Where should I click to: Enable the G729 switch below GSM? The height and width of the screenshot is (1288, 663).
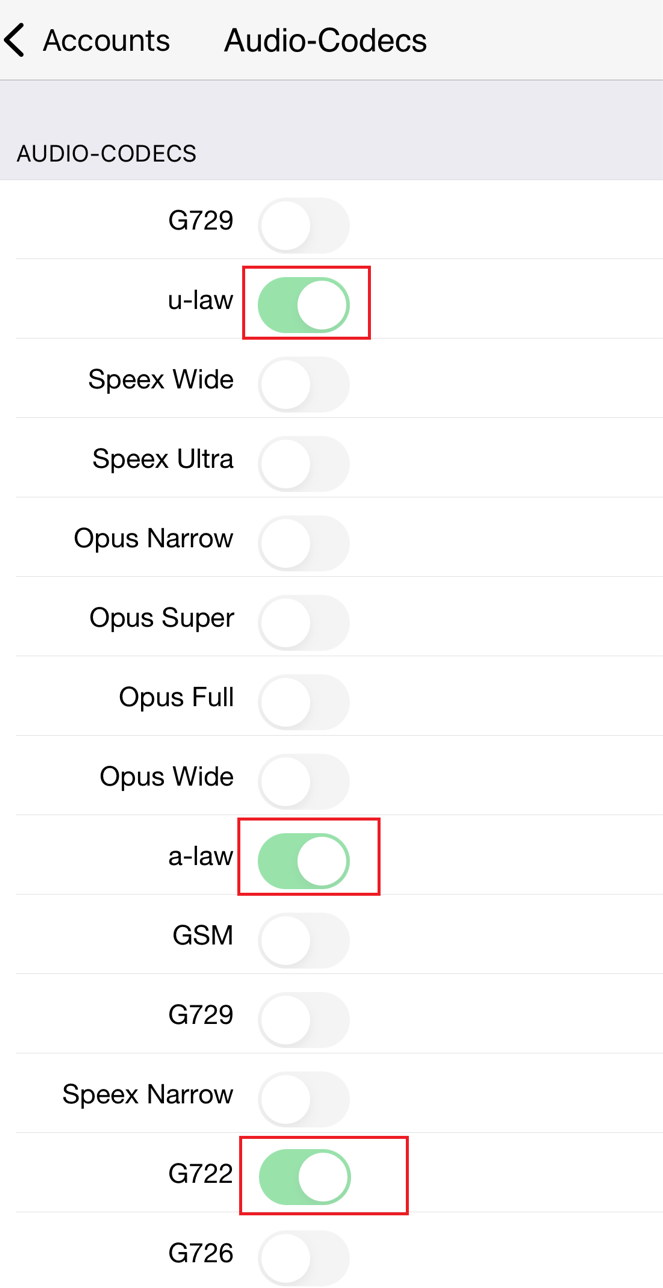304,1020
